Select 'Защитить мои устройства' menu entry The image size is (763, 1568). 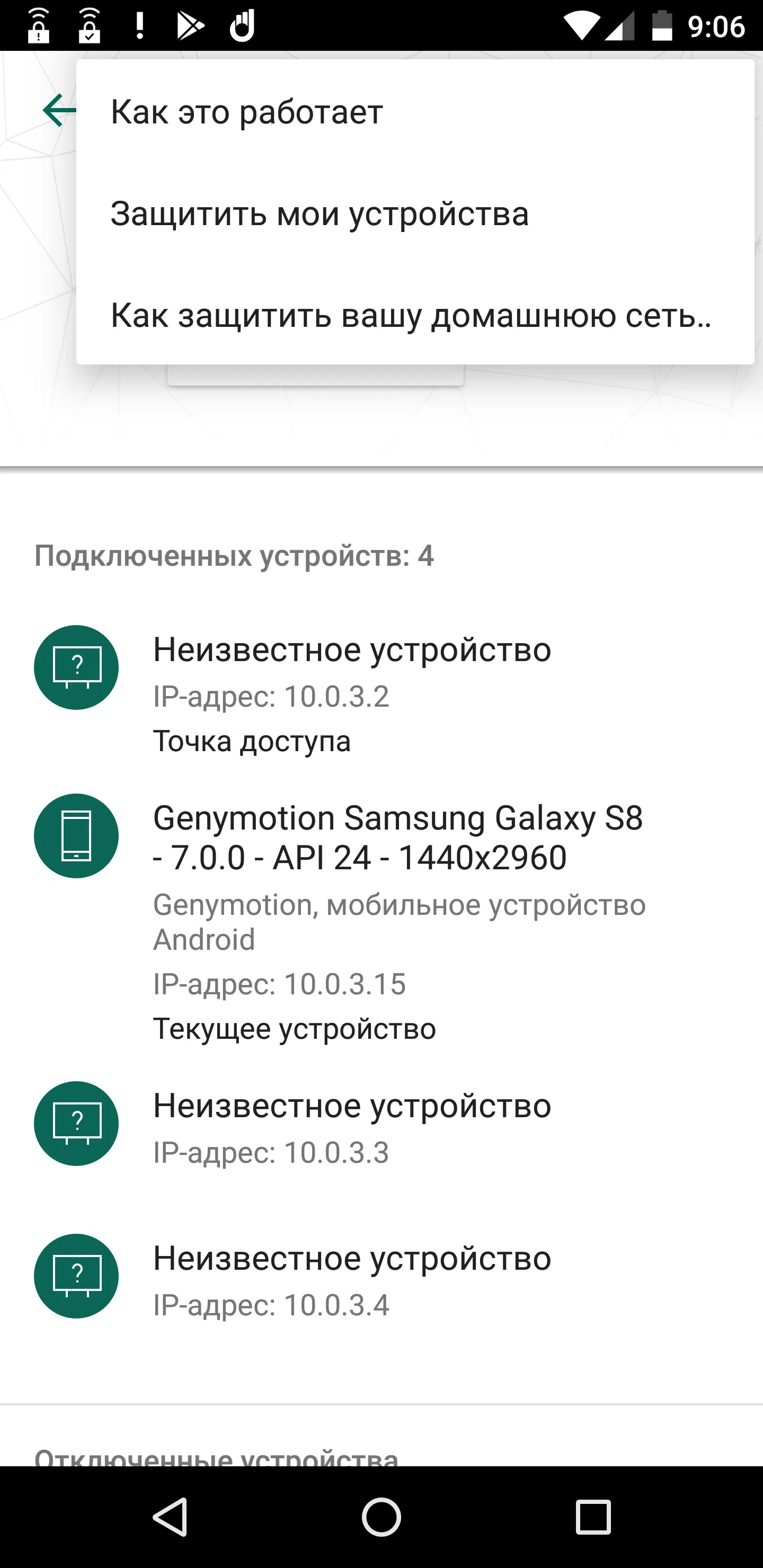tap(321, 213)
